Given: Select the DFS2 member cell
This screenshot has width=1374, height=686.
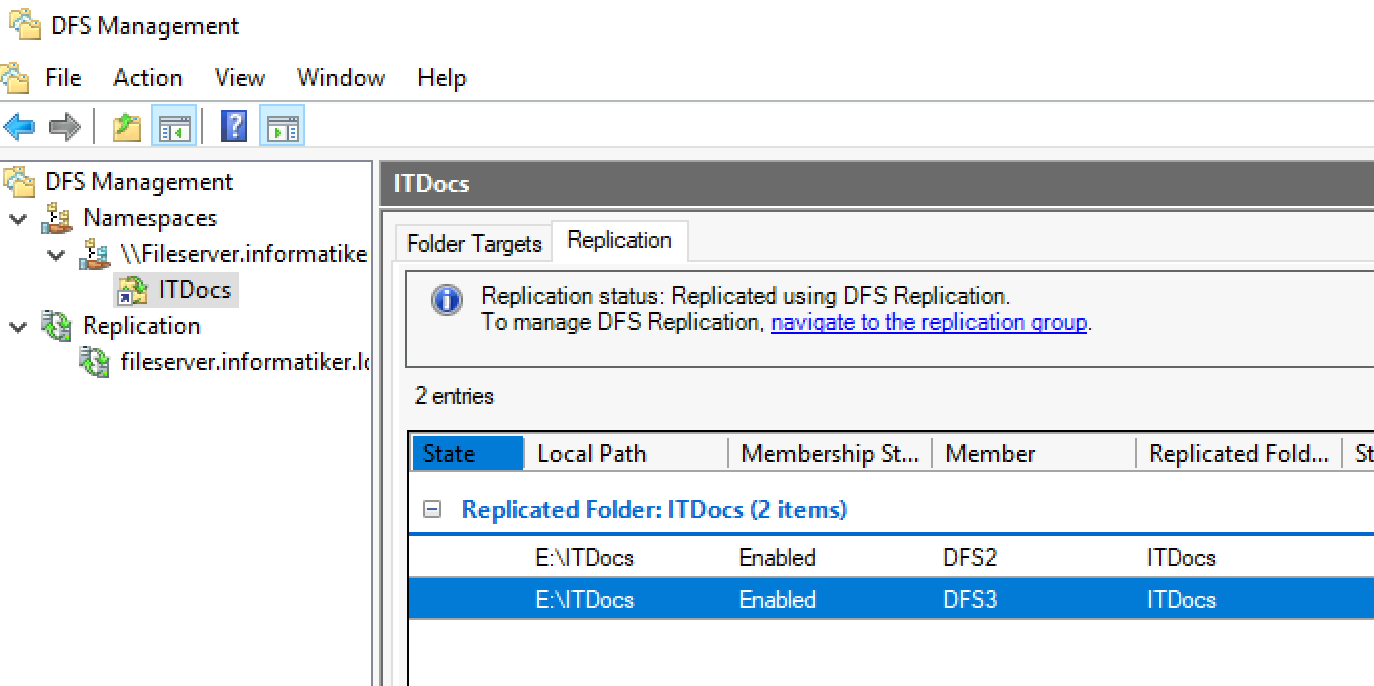Looking at the screenshot, I should click(971, 557).
